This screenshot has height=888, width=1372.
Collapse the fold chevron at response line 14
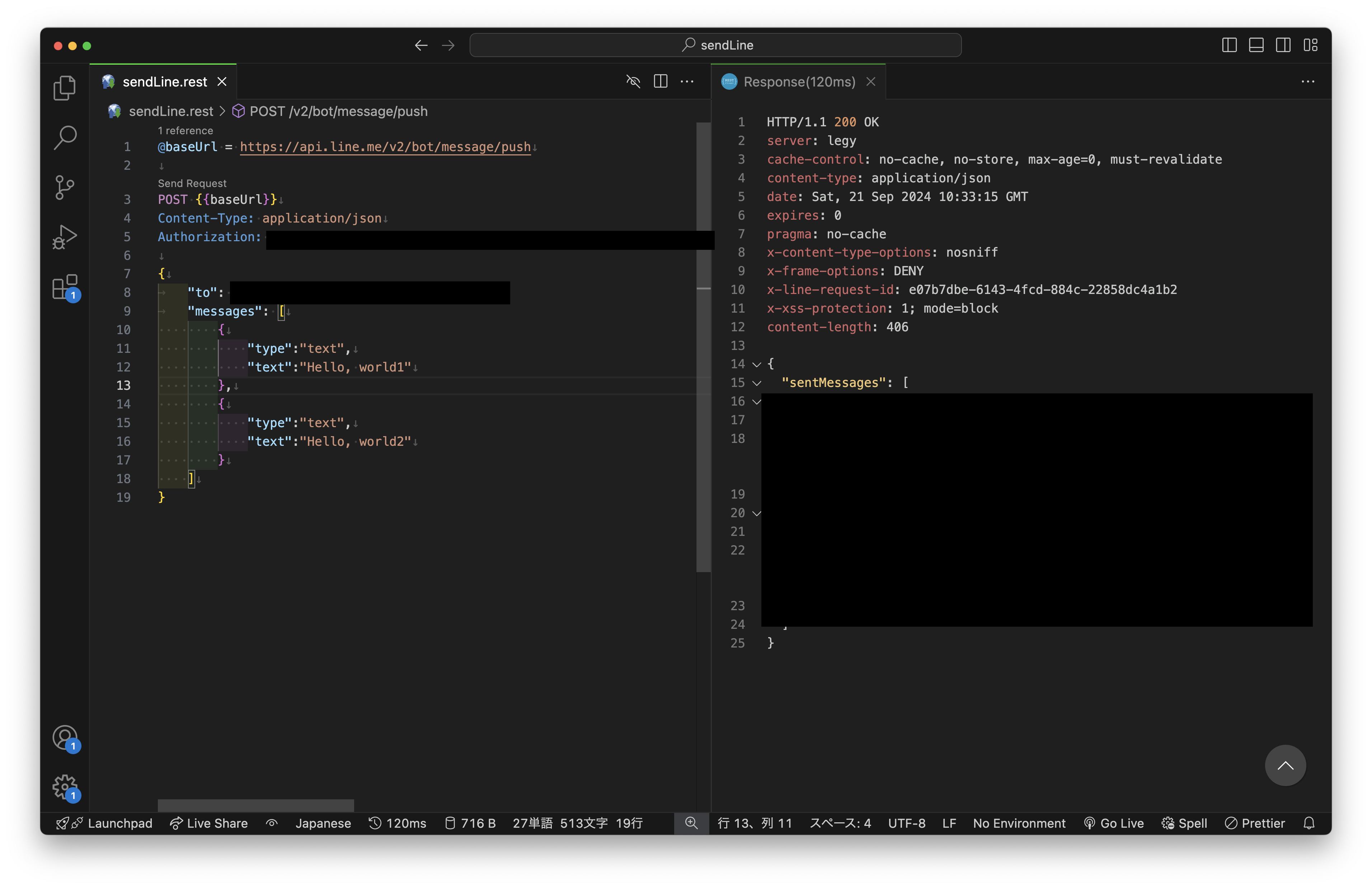(x=757, y=364)
